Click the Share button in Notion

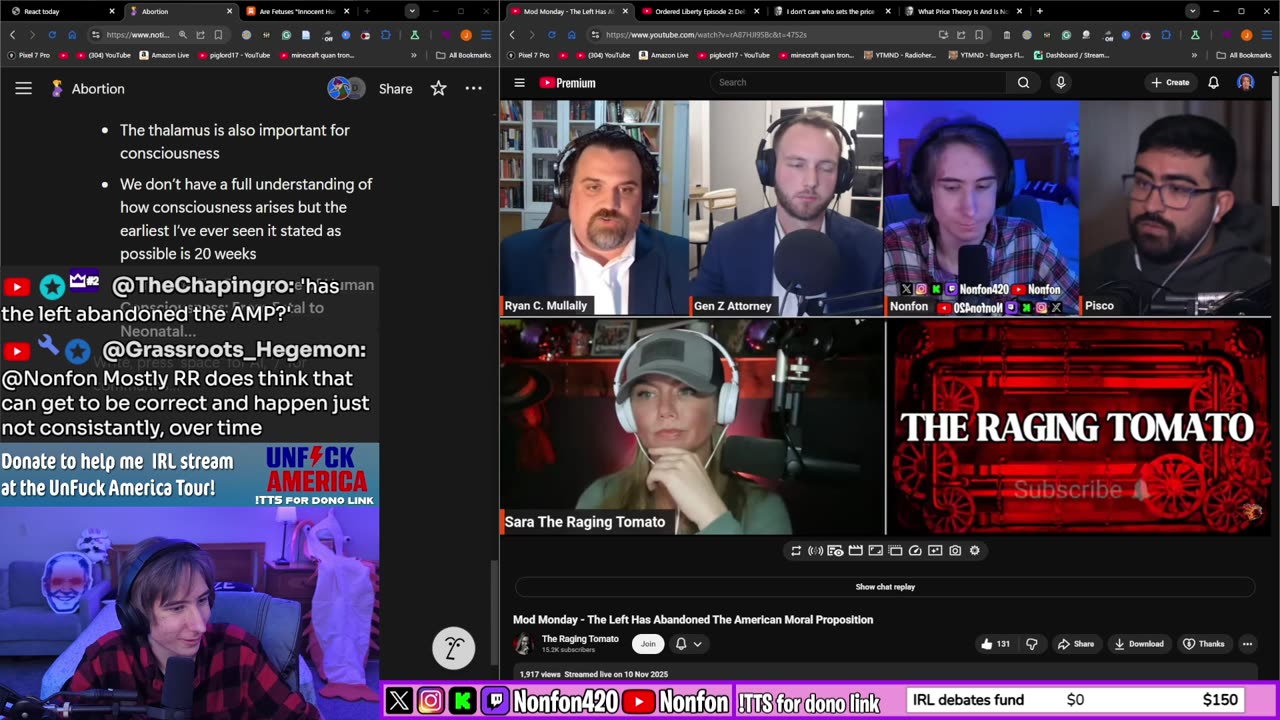point(395,89)
